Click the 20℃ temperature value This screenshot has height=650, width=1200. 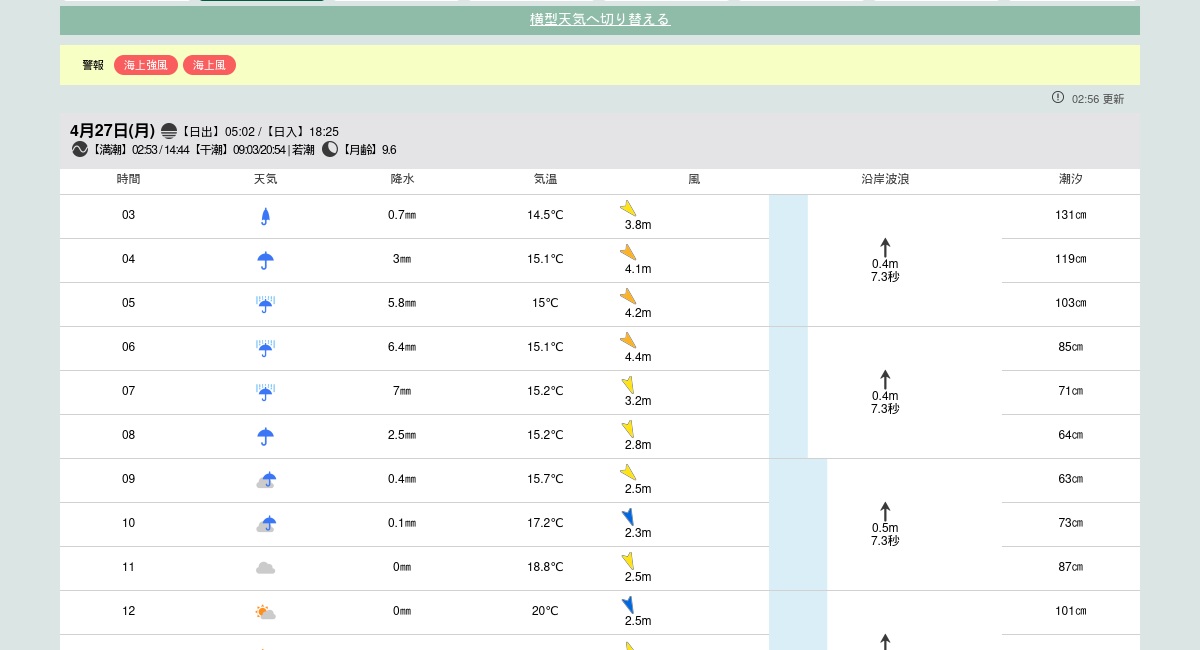pyautogui.click(x=545, y=612)
